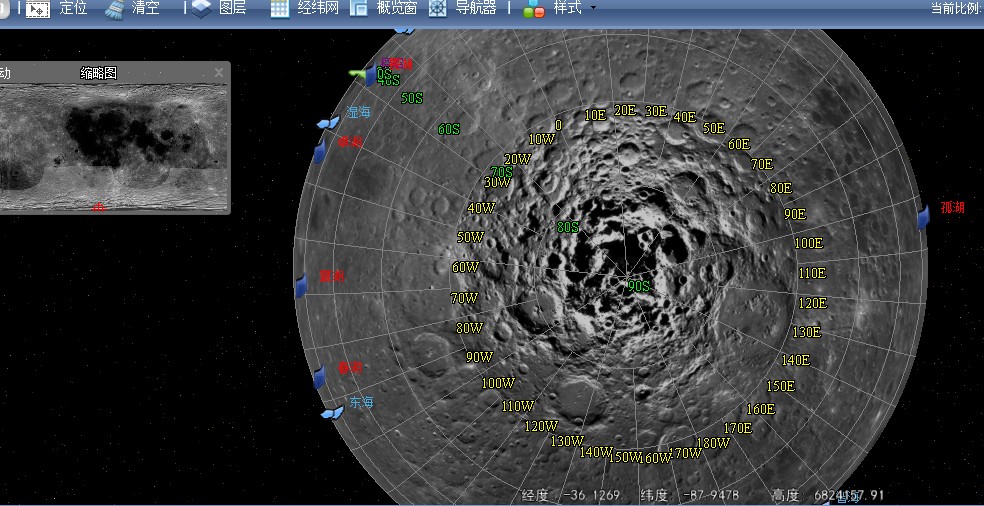This screenshot has height=506, width=984.
Task: Click the 雷湖 red label
Action: point(332,276)
